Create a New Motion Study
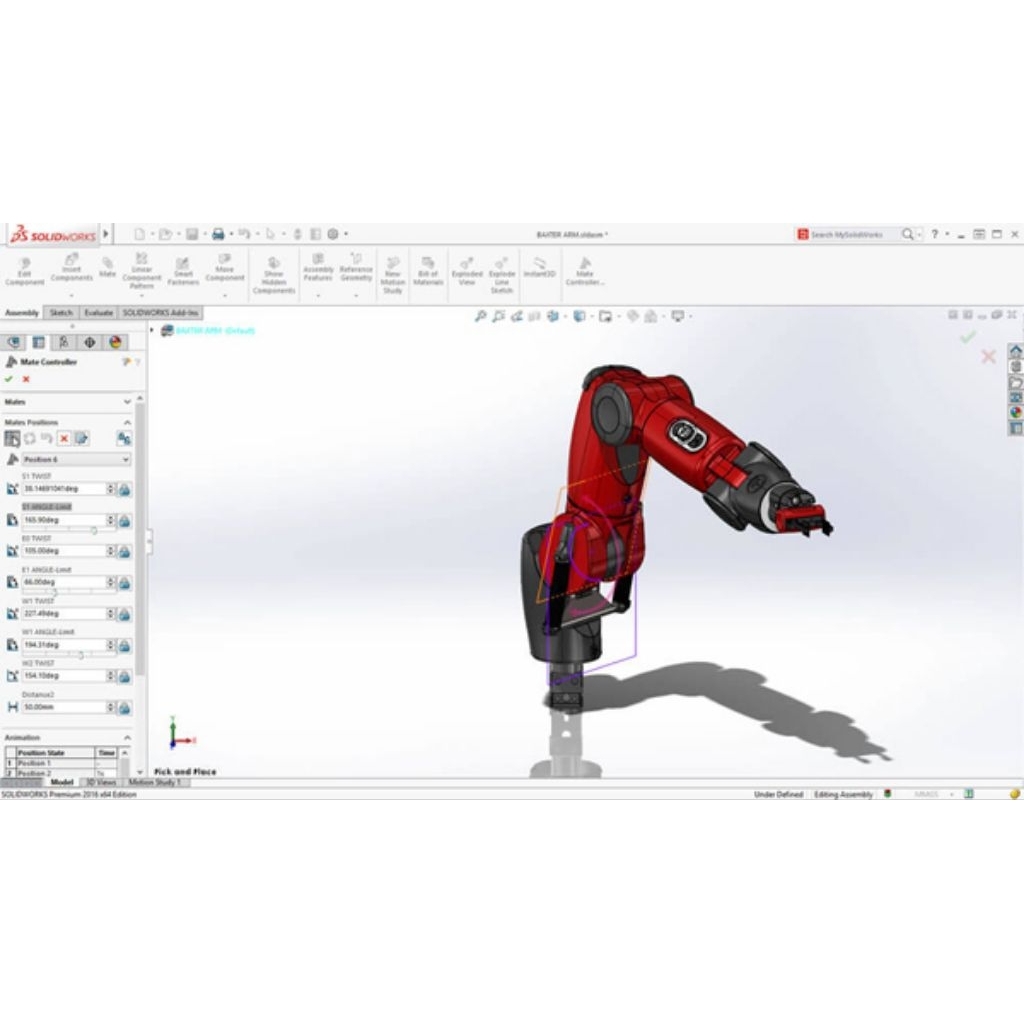 coord(392,275)
